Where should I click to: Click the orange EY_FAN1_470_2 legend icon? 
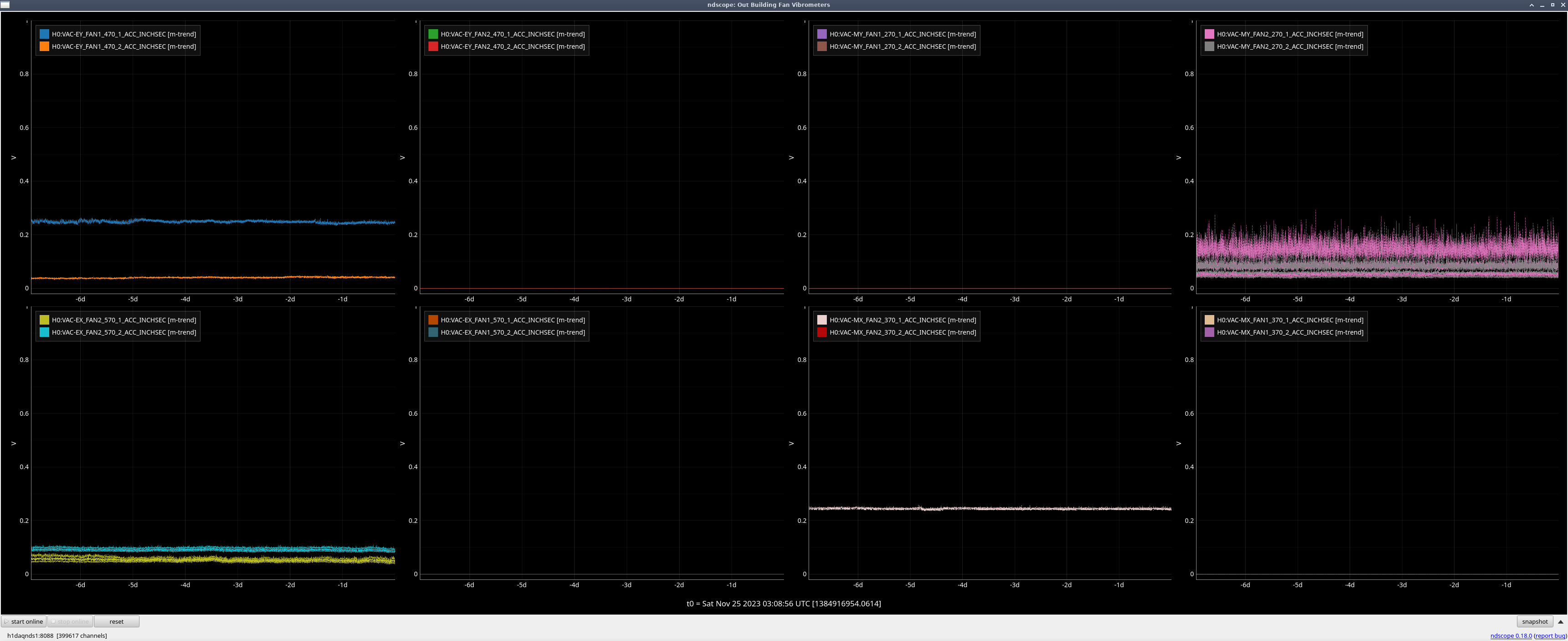tap(44, 46)
